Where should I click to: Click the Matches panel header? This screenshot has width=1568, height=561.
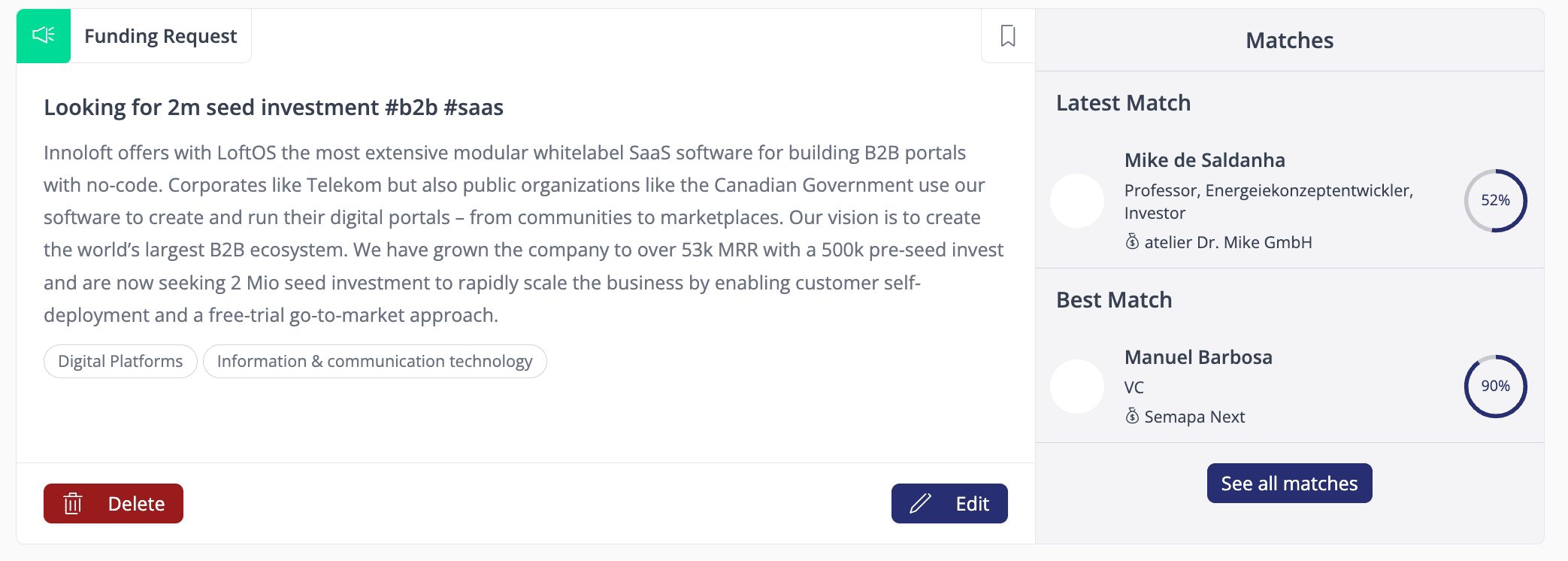(1289, 41)
